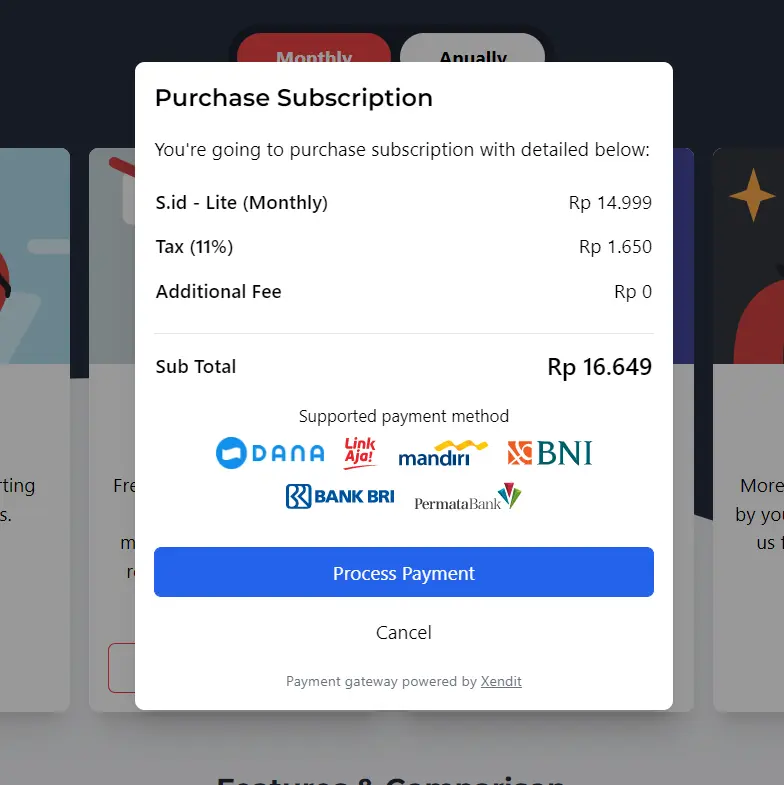Image resolution: width=784 pixels, height=785 pixels.
Task: Open the Xendit payment gateway link
Action: (501, 682)
